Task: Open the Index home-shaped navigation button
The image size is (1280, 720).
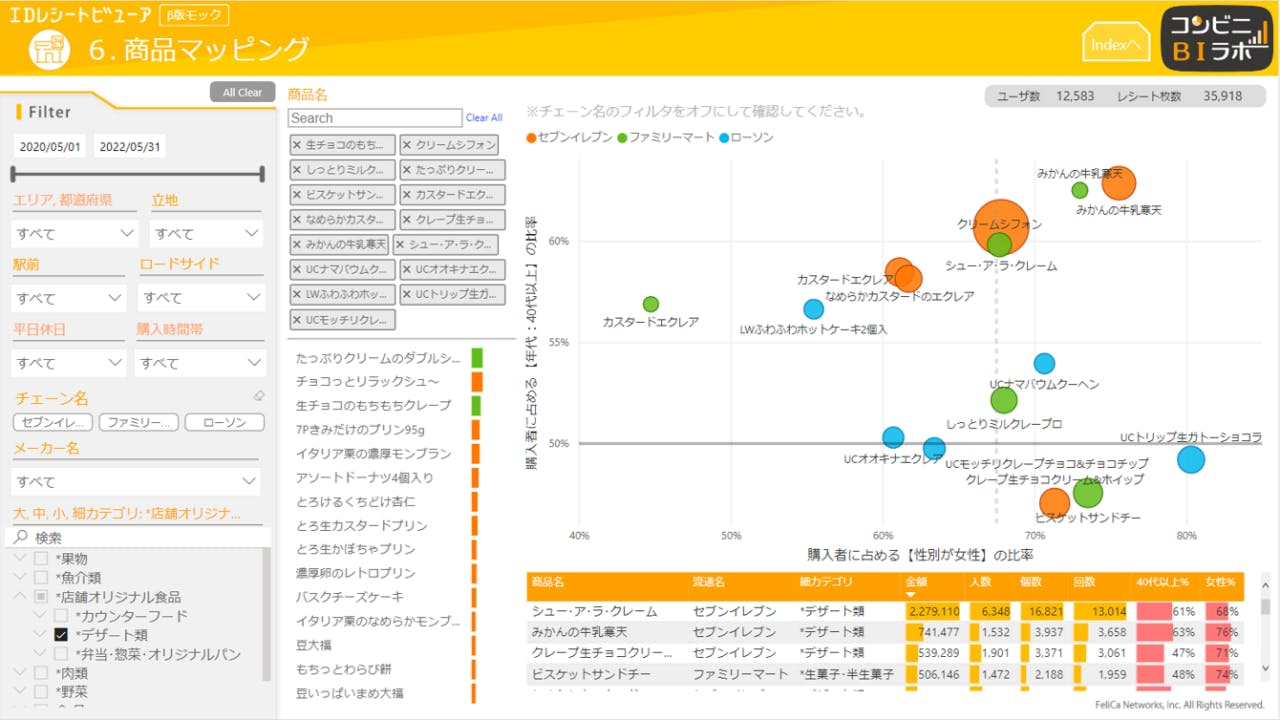Action: point(1115,41)
